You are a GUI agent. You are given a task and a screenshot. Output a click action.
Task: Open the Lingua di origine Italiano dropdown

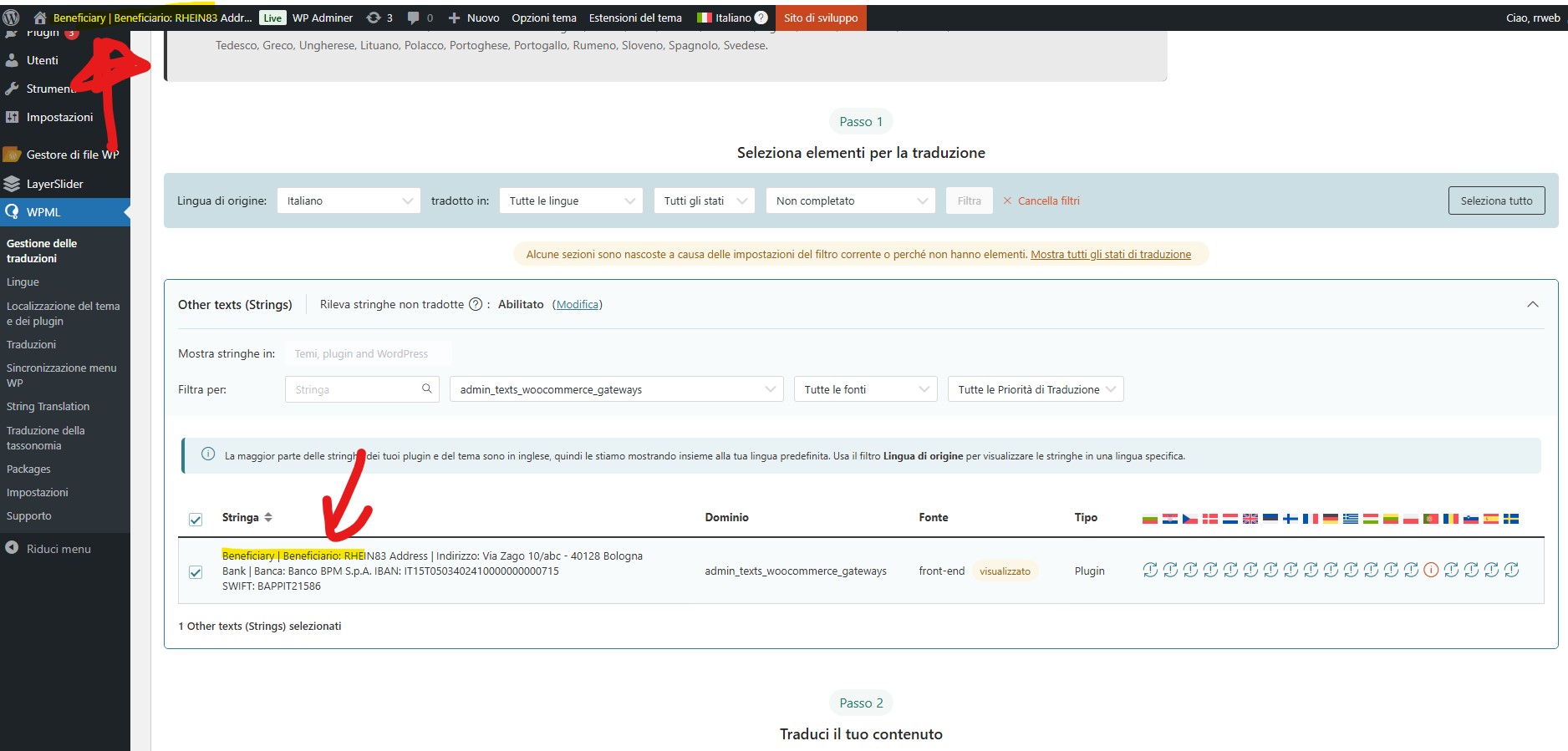coord(349,200)
